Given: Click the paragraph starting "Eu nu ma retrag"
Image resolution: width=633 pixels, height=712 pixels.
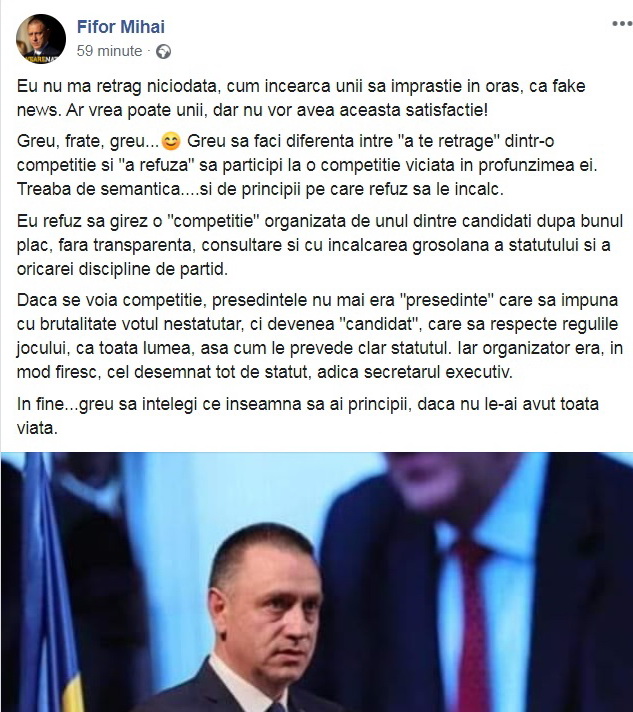Looking at the screenshot, I should [301, 98].
